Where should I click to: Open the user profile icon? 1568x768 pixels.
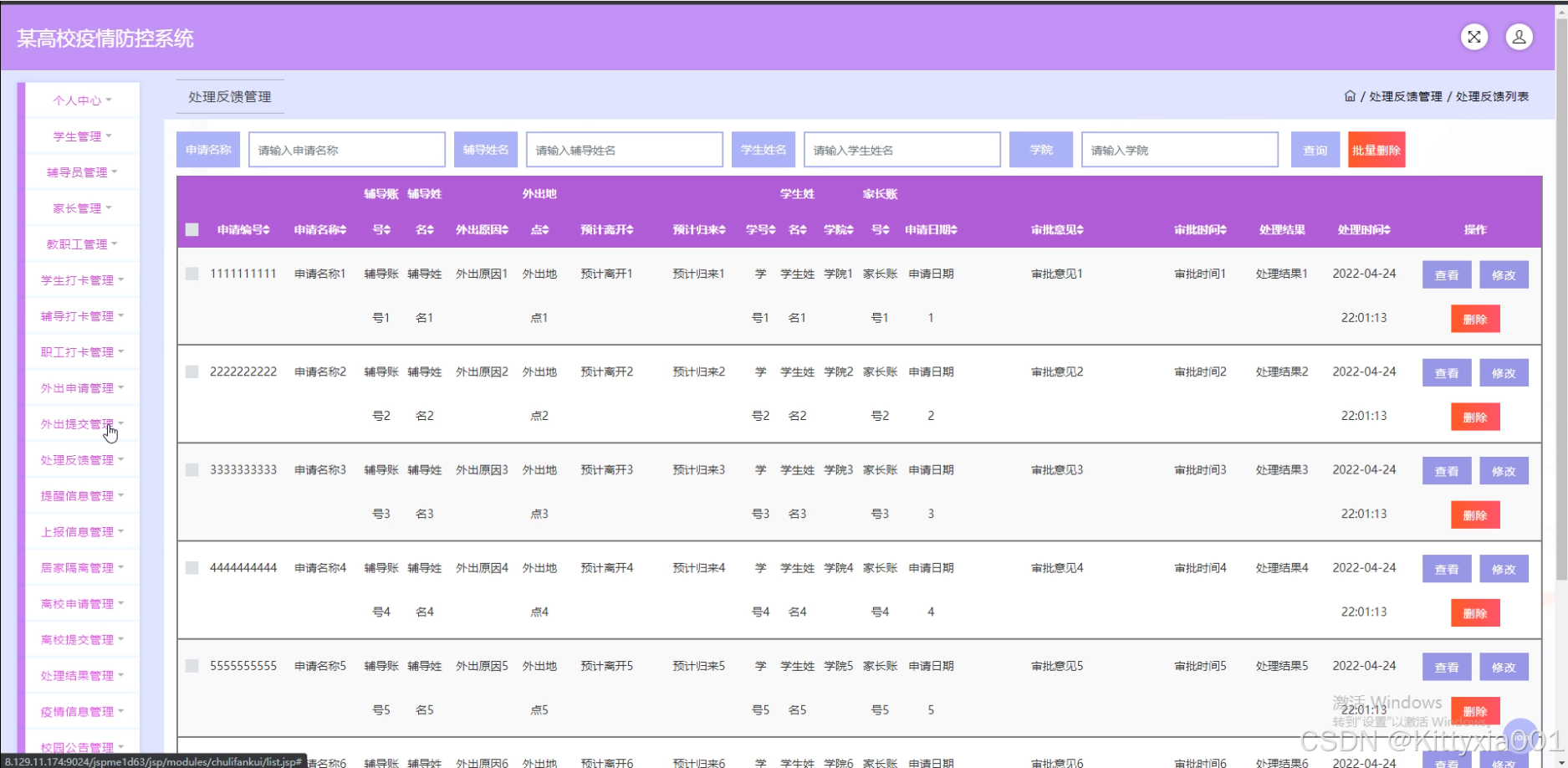click(1519, 37)
